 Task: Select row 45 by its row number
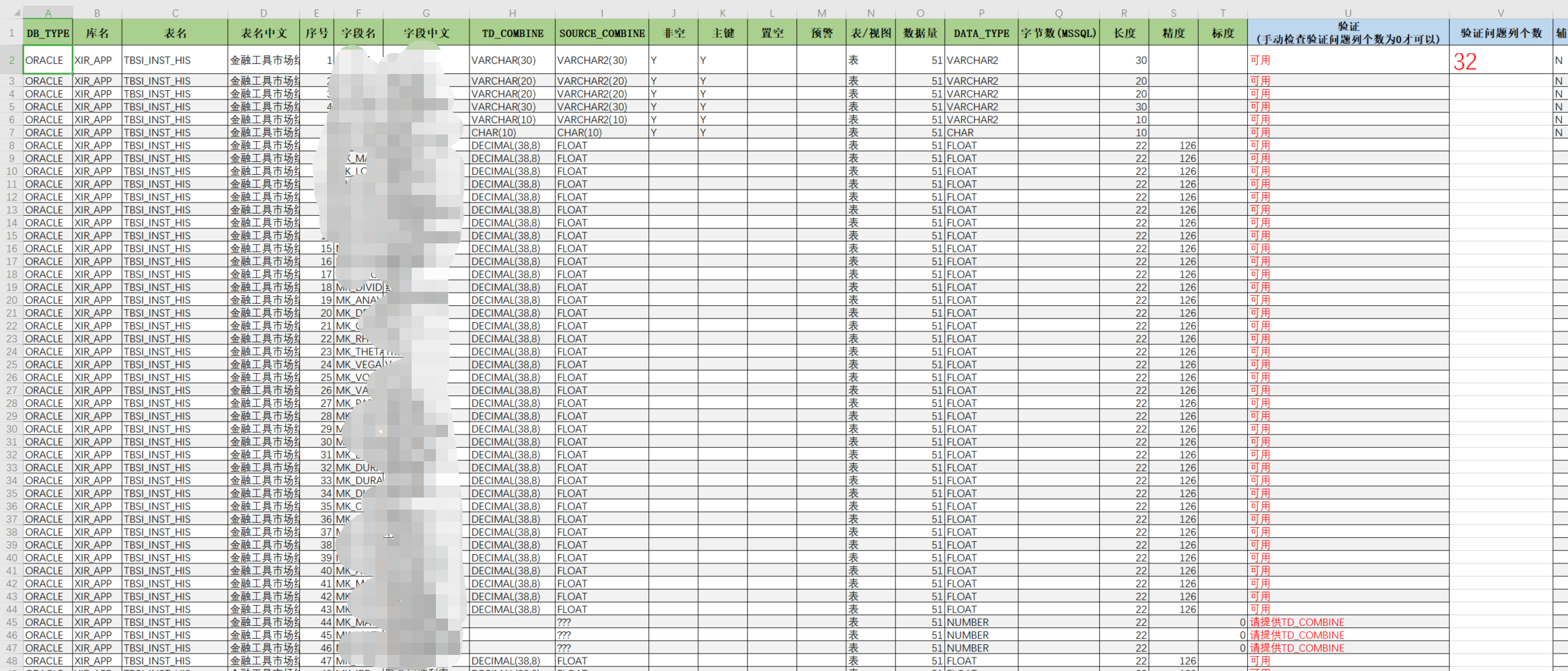pyautogui.click(x=11, y=622)
